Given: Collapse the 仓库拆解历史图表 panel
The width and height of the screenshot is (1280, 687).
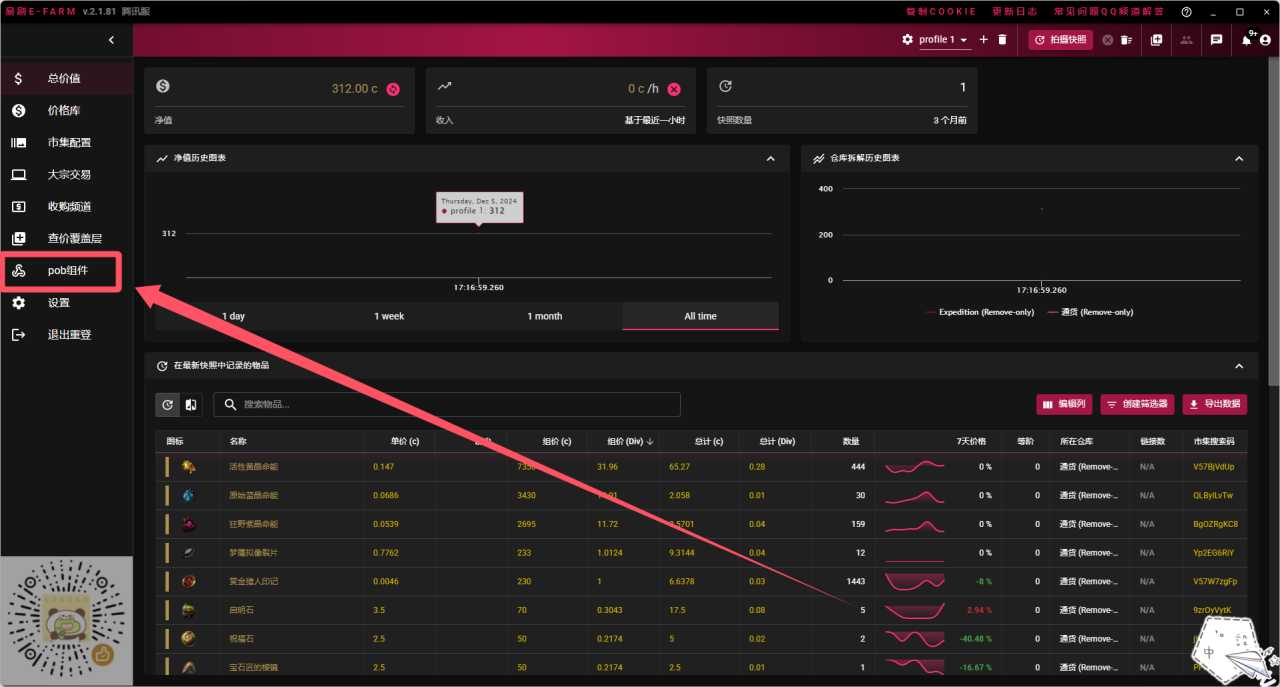Looking at the screenshot, I should [1239, 159].
